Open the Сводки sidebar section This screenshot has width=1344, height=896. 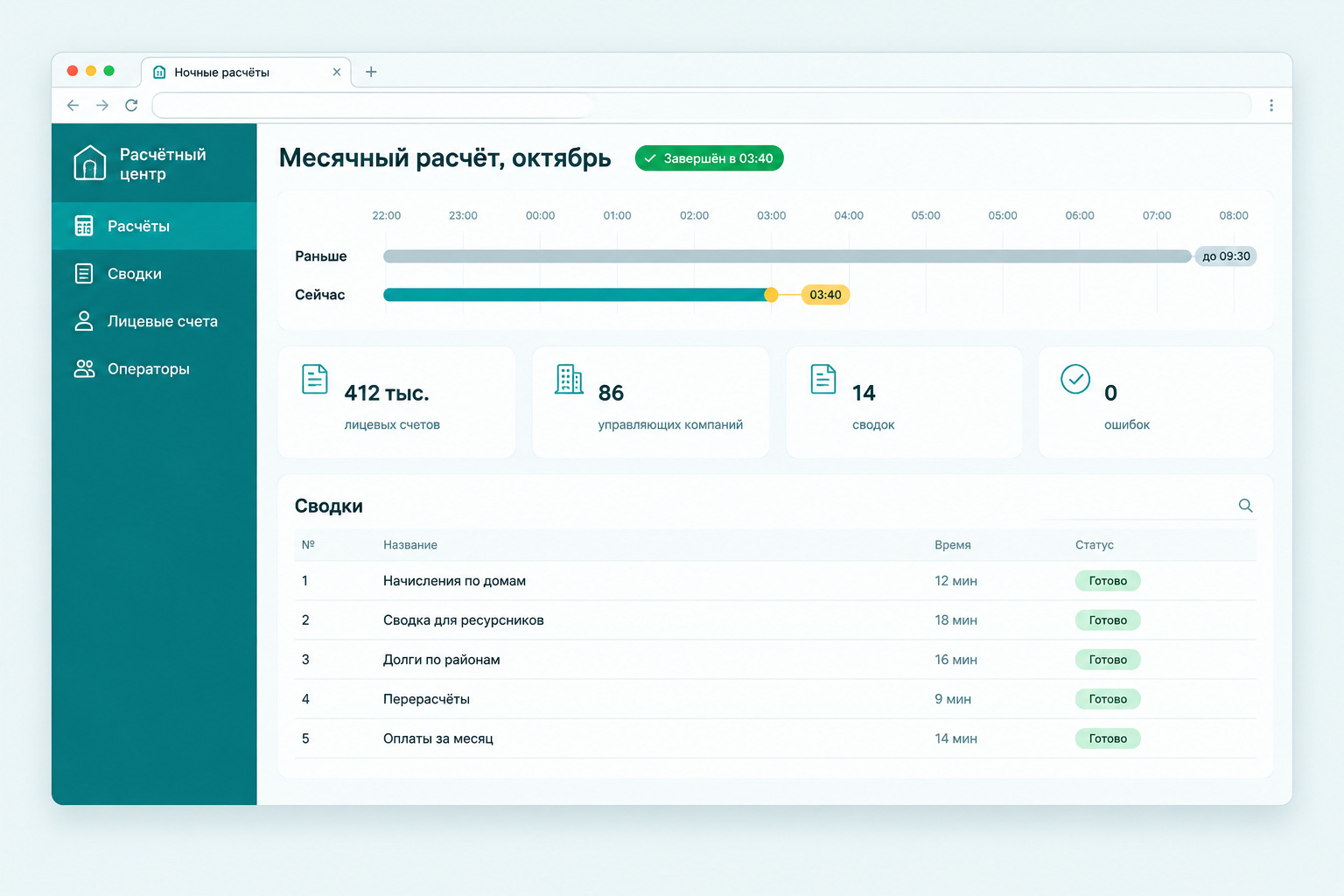[154, 274]
